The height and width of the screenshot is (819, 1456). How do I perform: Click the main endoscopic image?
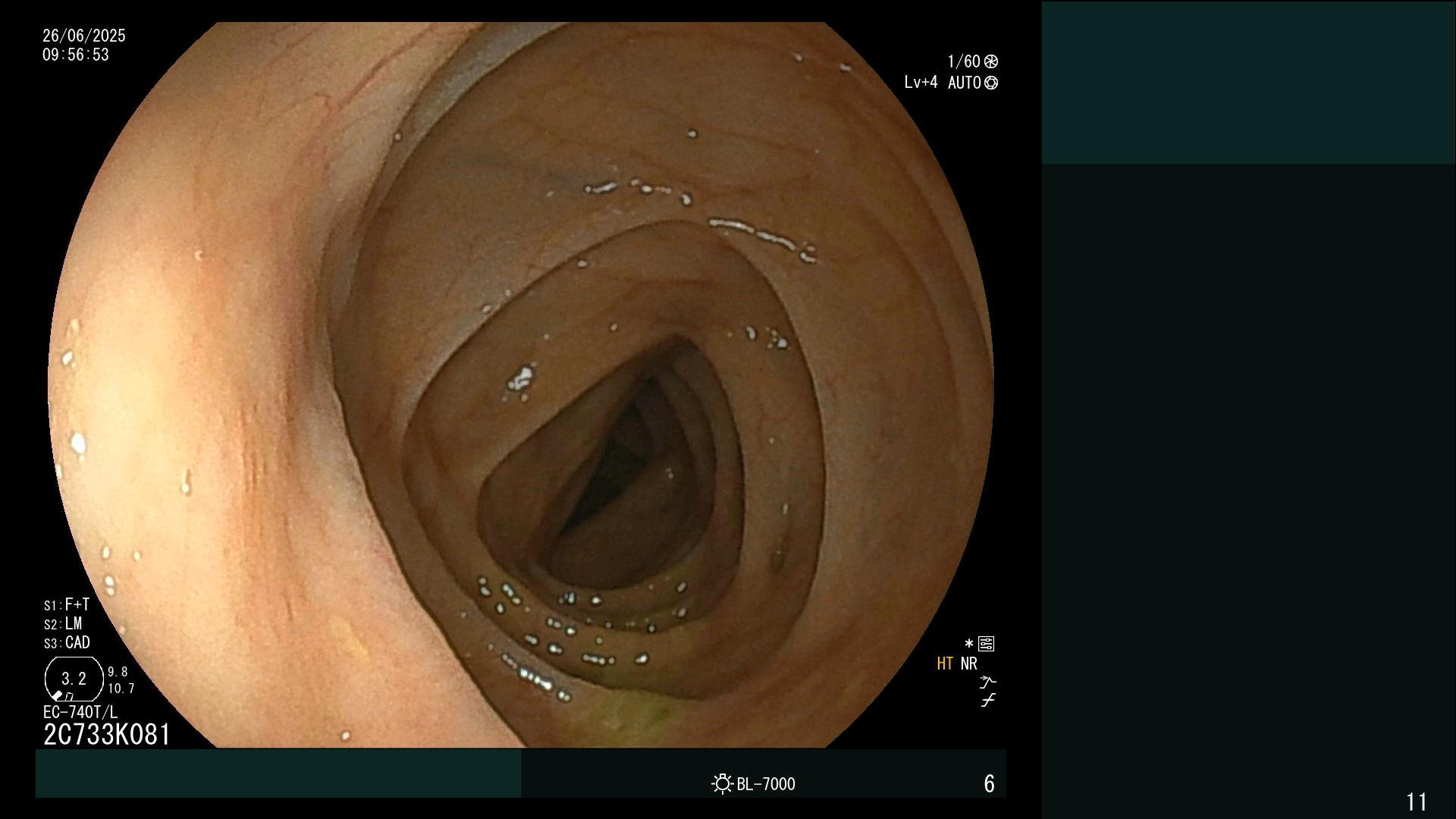(521, 384)
